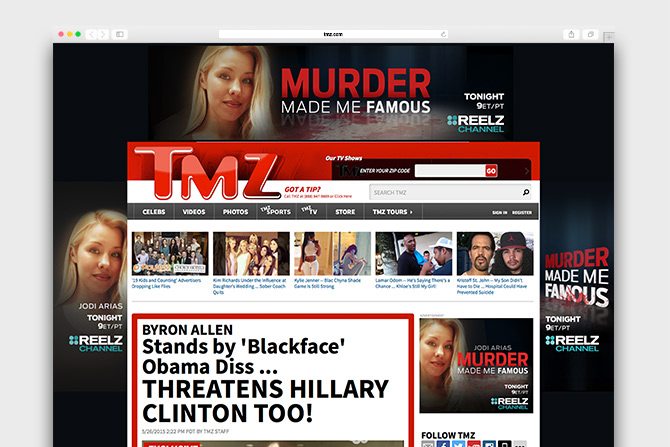The width and height of the screenshot is (670, 447).
Task: Open Byron Allen 'Blackface' headline story
Action: (265, 374)
